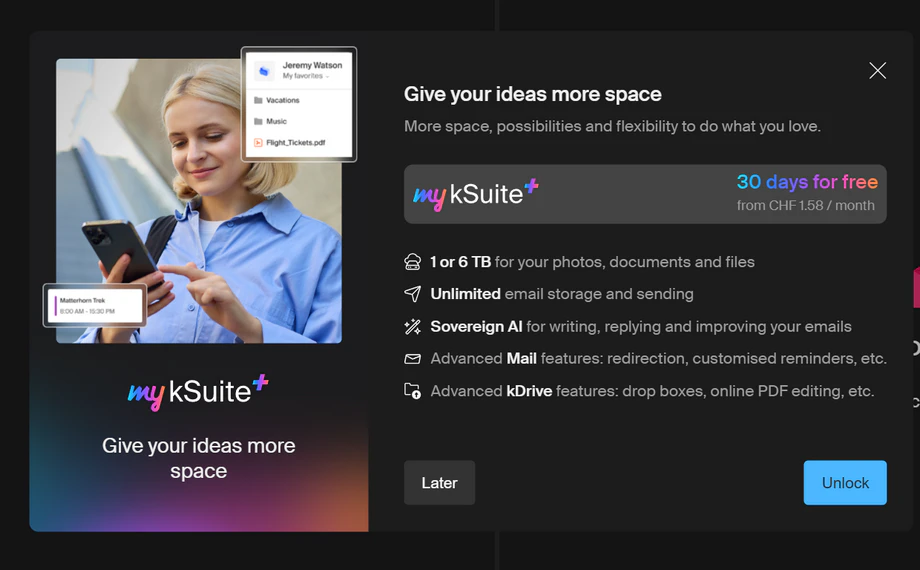Image resolution: width=920 pixels, height=570 pixels.
Task: Click the envelope icon beside Advanced Mail
Action: pos(412,359)
